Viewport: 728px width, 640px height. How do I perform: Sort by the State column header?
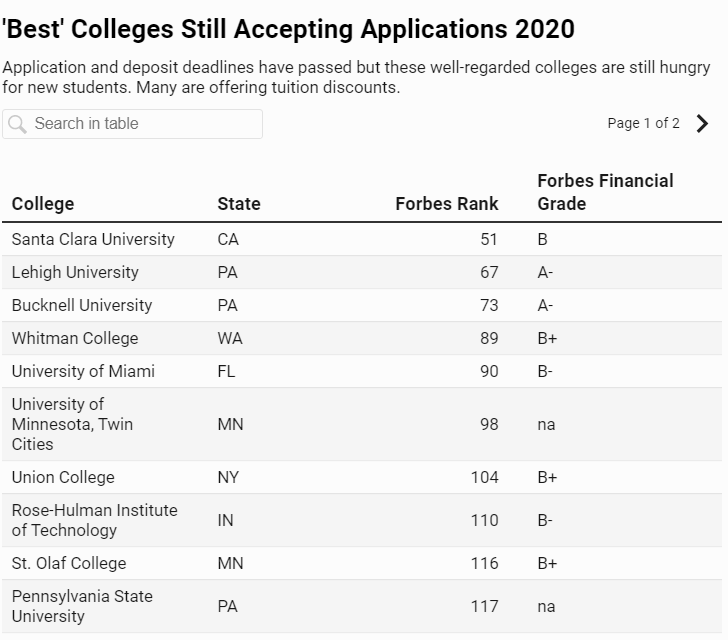tap(238, 204)
